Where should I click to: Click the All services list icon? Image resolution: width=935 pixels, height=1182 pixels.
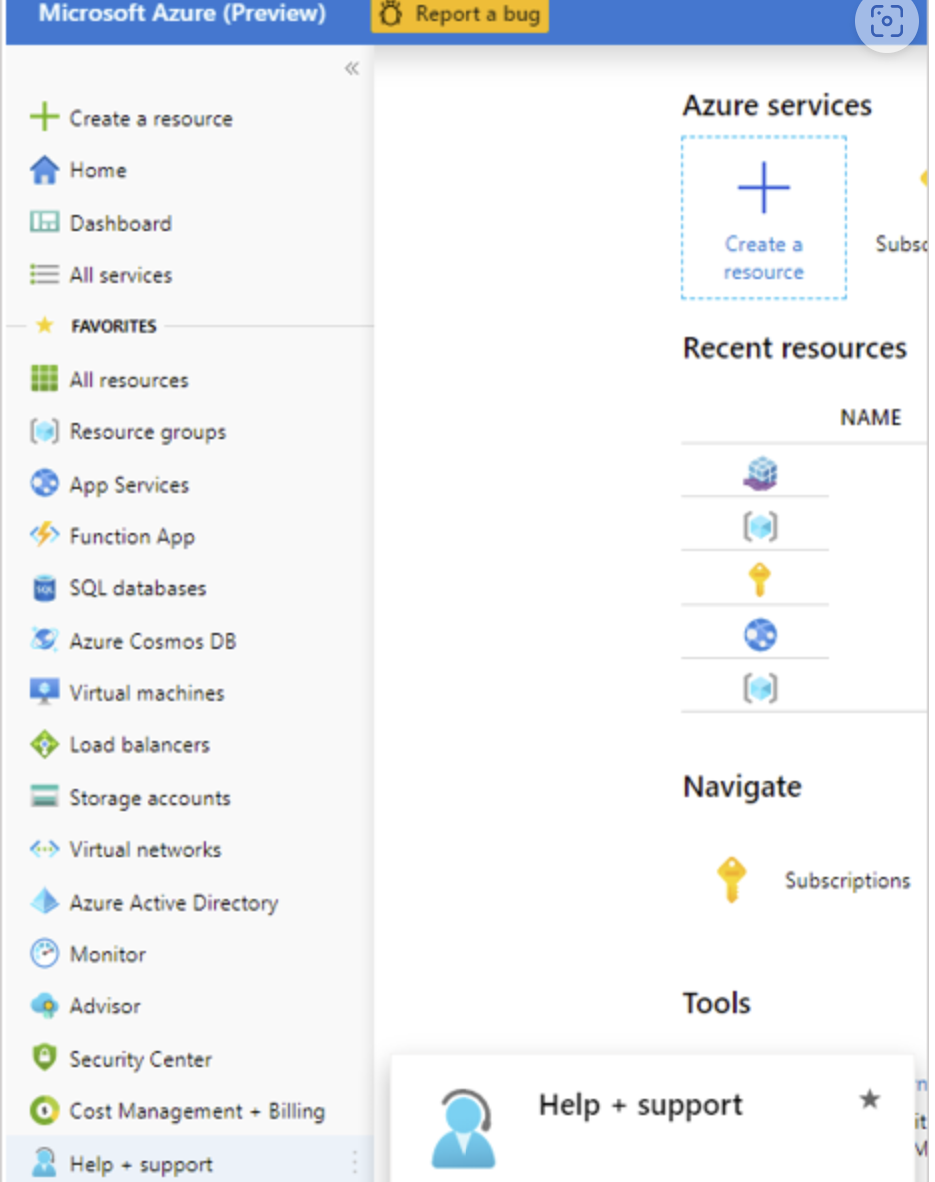pos(44,274)
